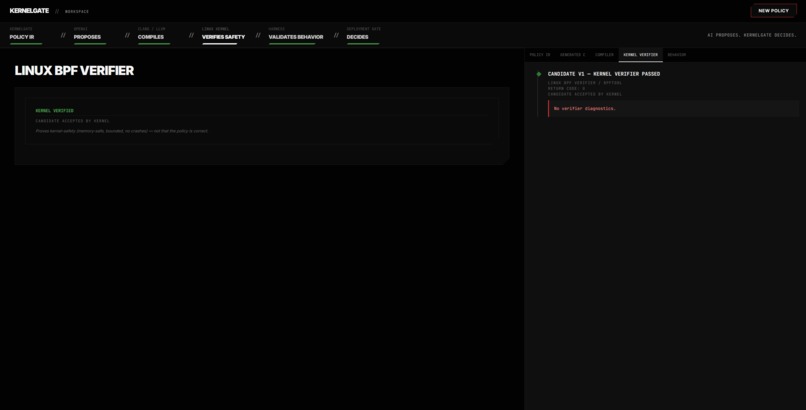
Task: Switch to the Behavior panel tab
Action: click(676, 54)
